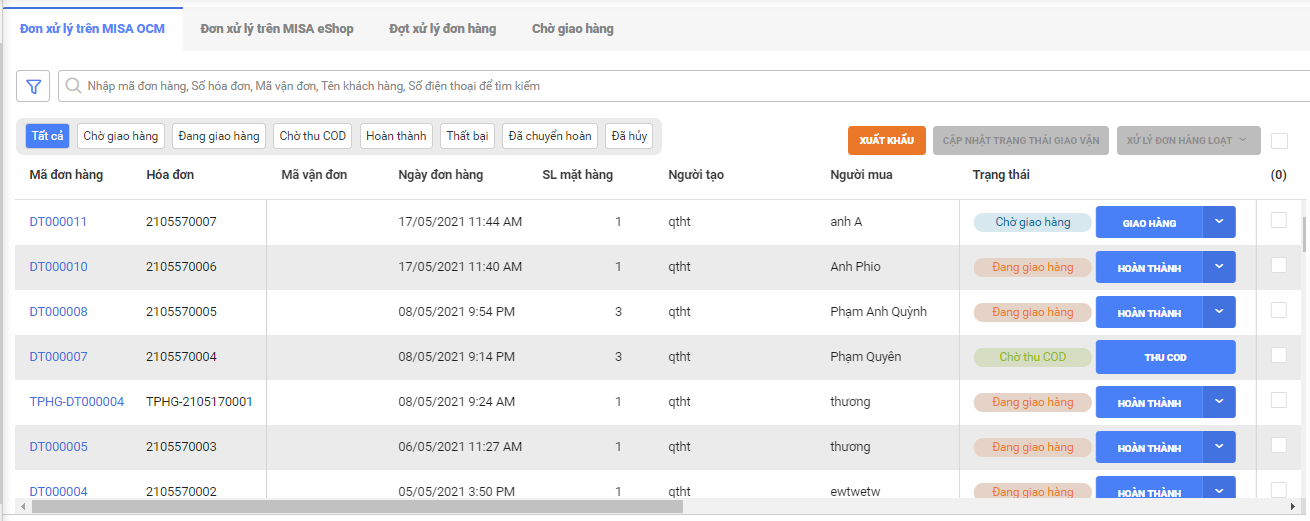Click the vertical scrollbar thumb of the table
The image size is (1310, 521).
tap(1305, 234)
